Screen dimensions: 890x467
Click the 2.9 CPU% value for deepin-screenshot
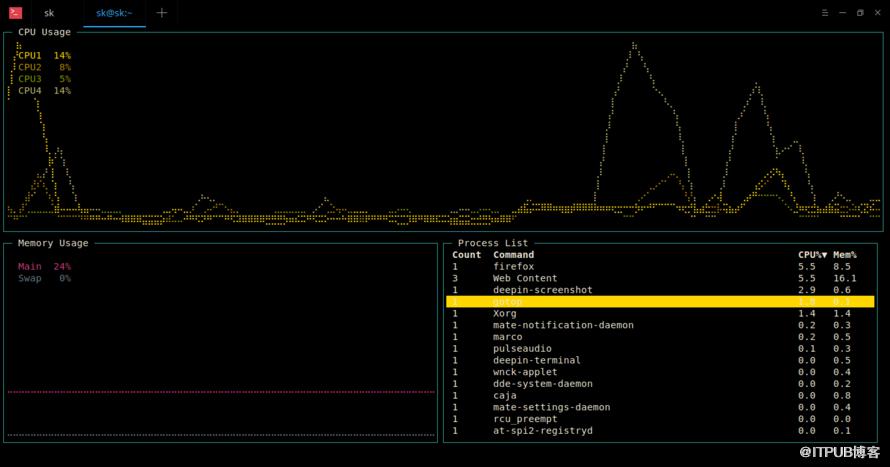point(807,290)
